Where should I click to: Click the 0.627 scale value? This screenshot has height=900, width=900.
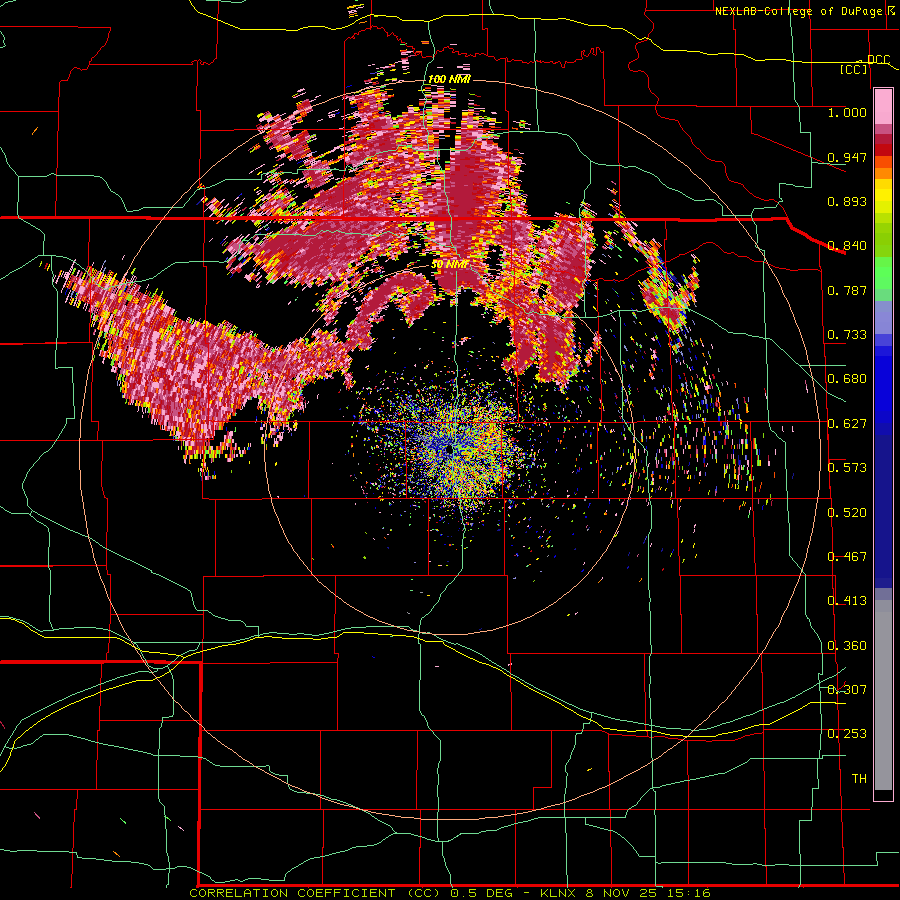847,424
